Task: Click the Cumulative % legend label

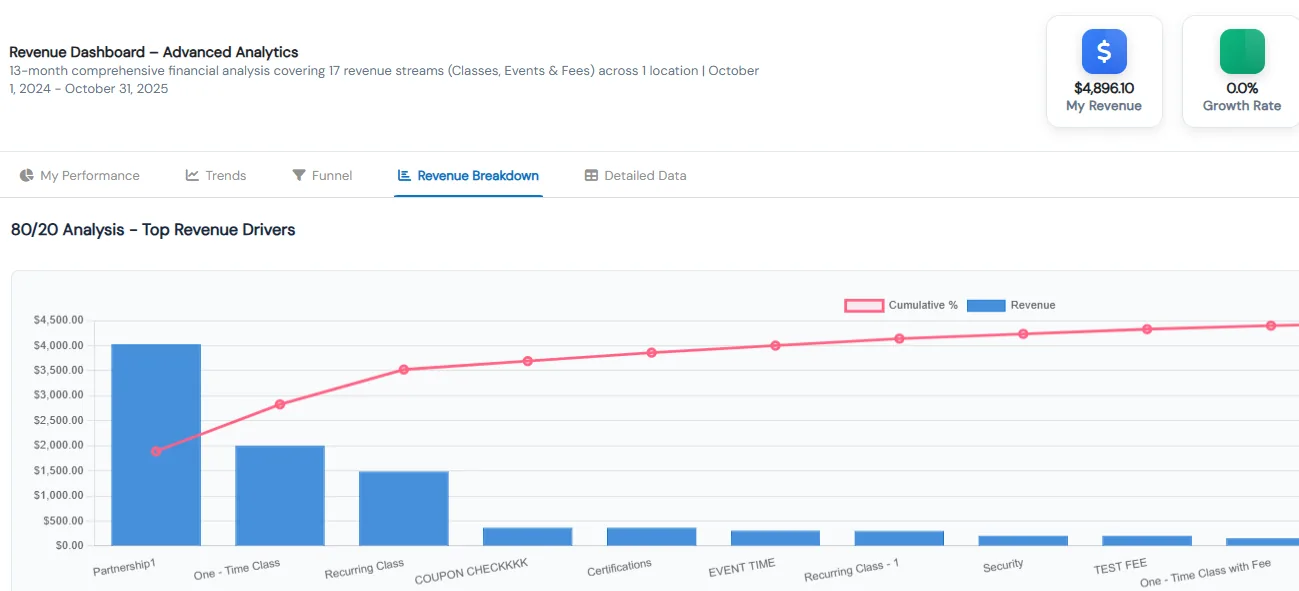Action: 923,305
